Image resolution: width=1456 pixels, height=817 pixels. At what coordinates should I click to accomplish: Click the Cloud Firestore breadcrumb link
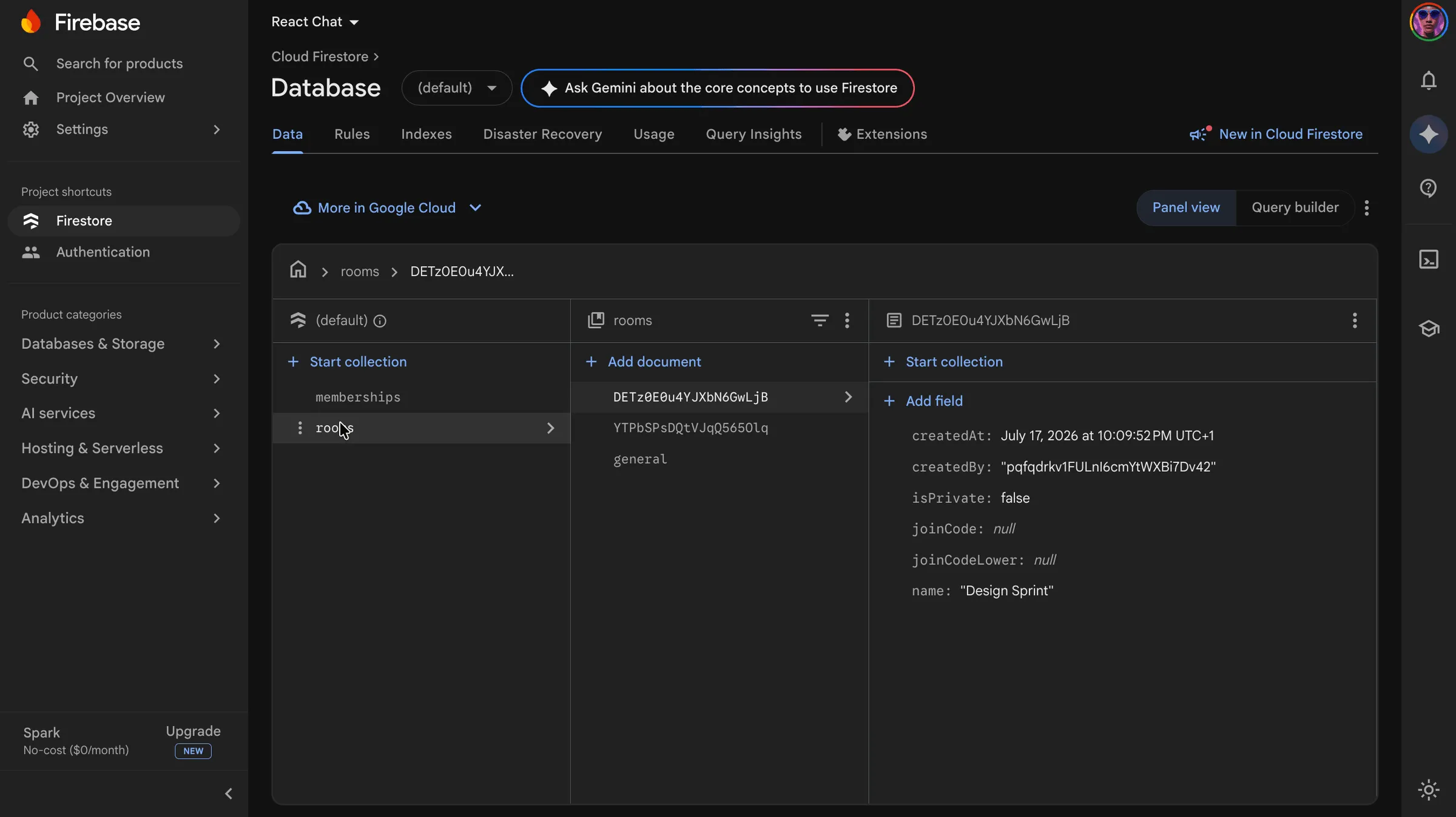(x=320, y=56)
